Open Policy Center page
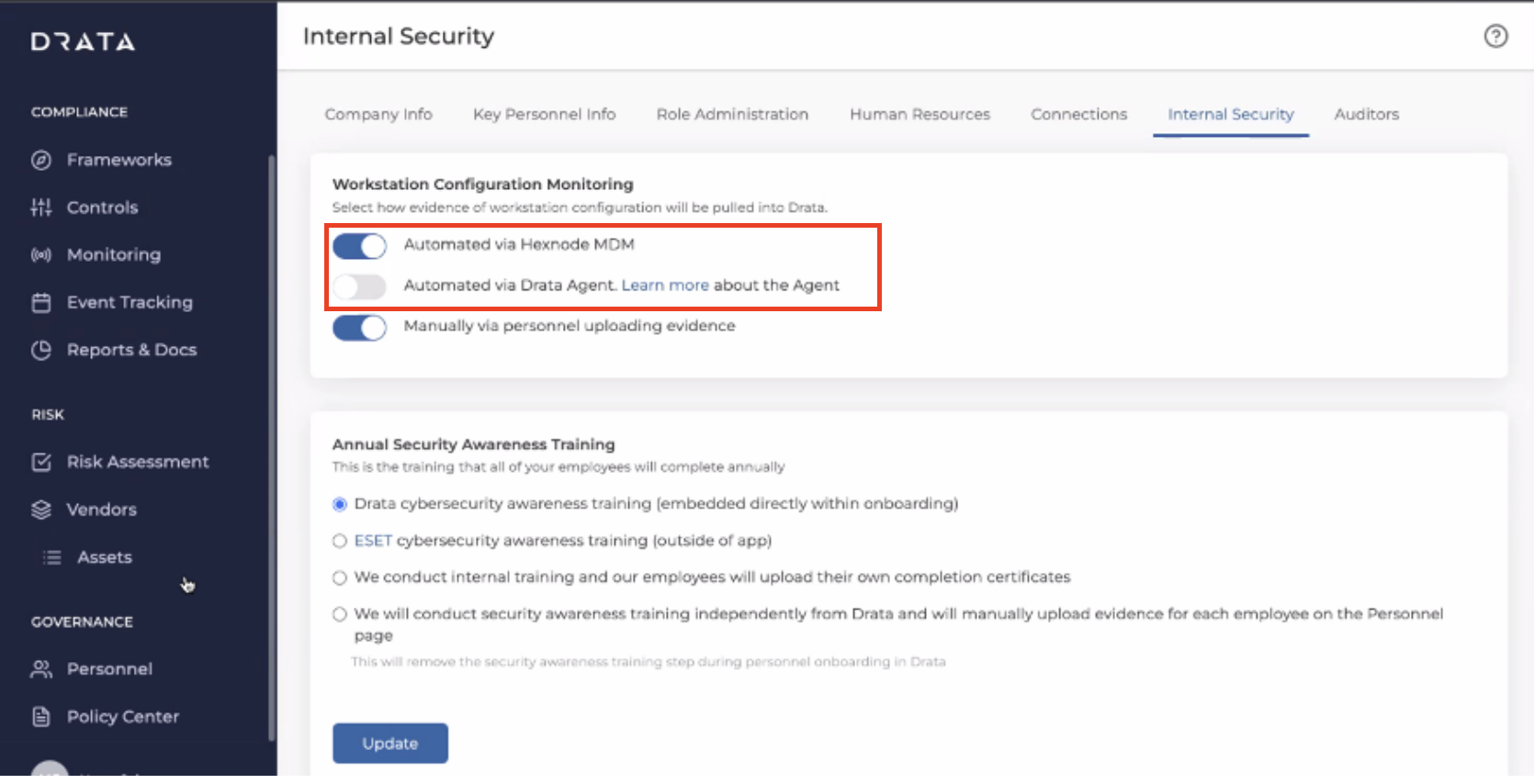This screenshot has height=784, width=1534. click(x=122, y=716)
